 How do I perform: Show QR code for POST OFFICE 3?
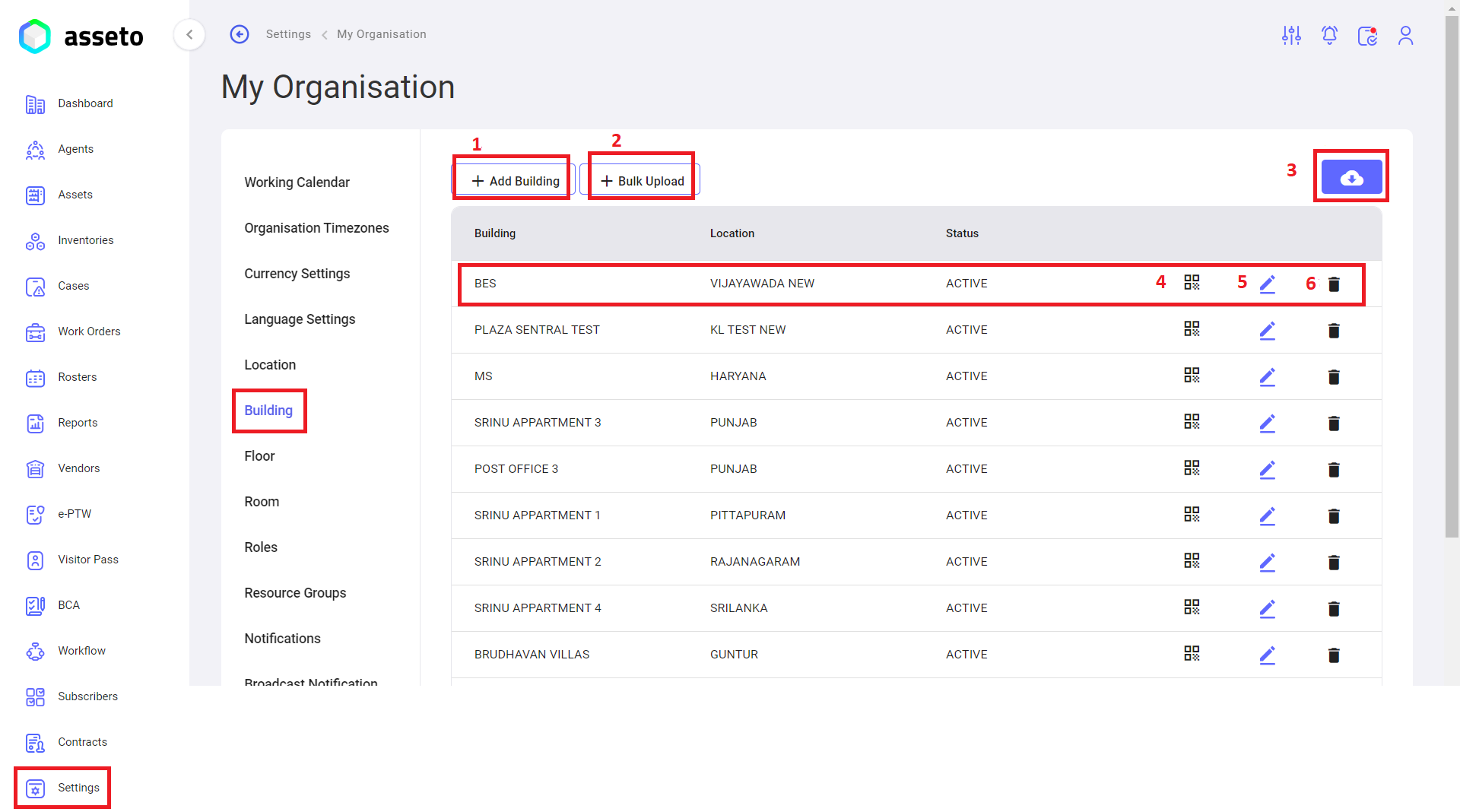pyautogui.click(x=1192, y=468)
